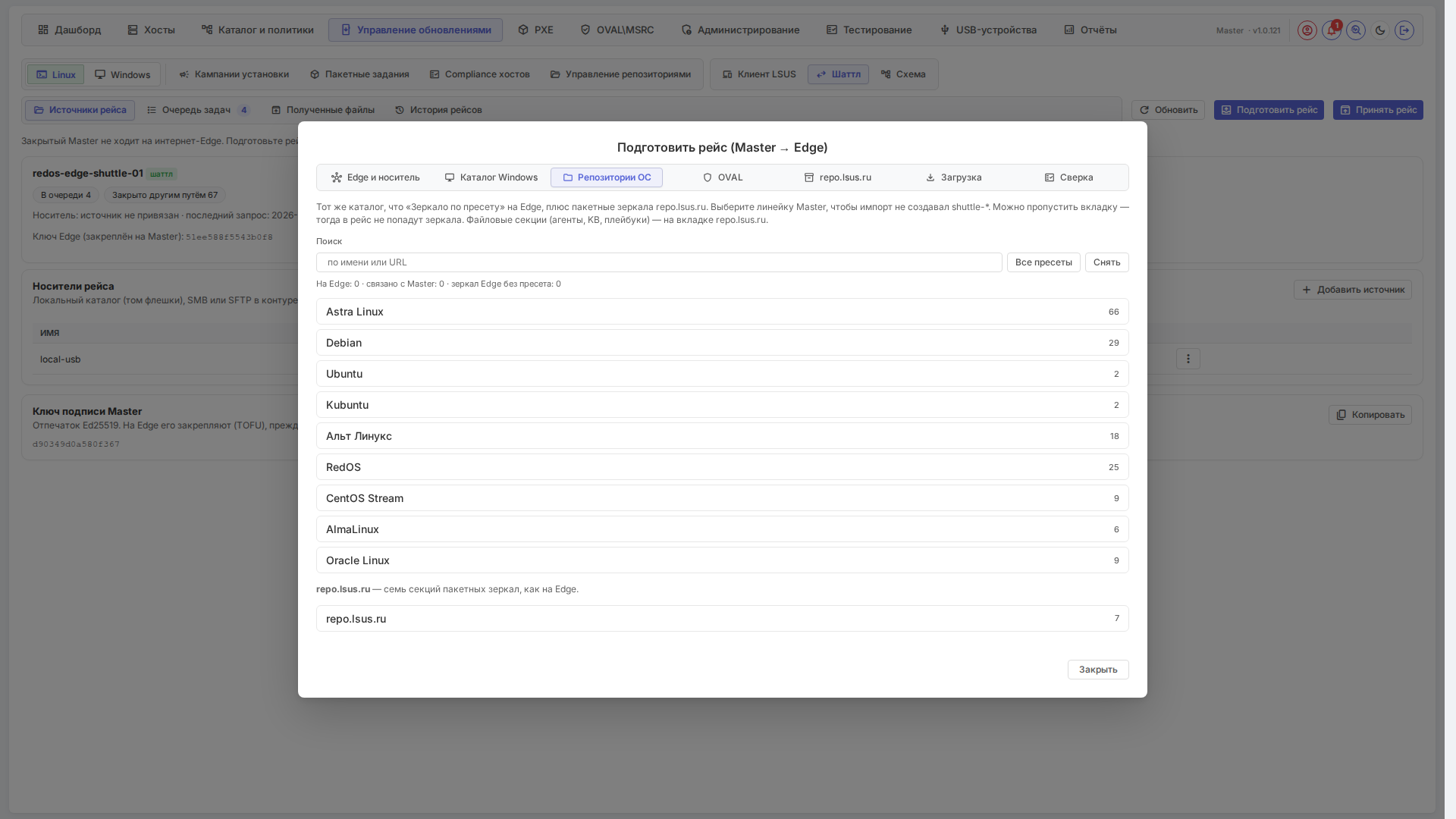1456x819 pixels.
Task: Open the repo.lsus.ru tab in dialog
Action: coord(838,177)
